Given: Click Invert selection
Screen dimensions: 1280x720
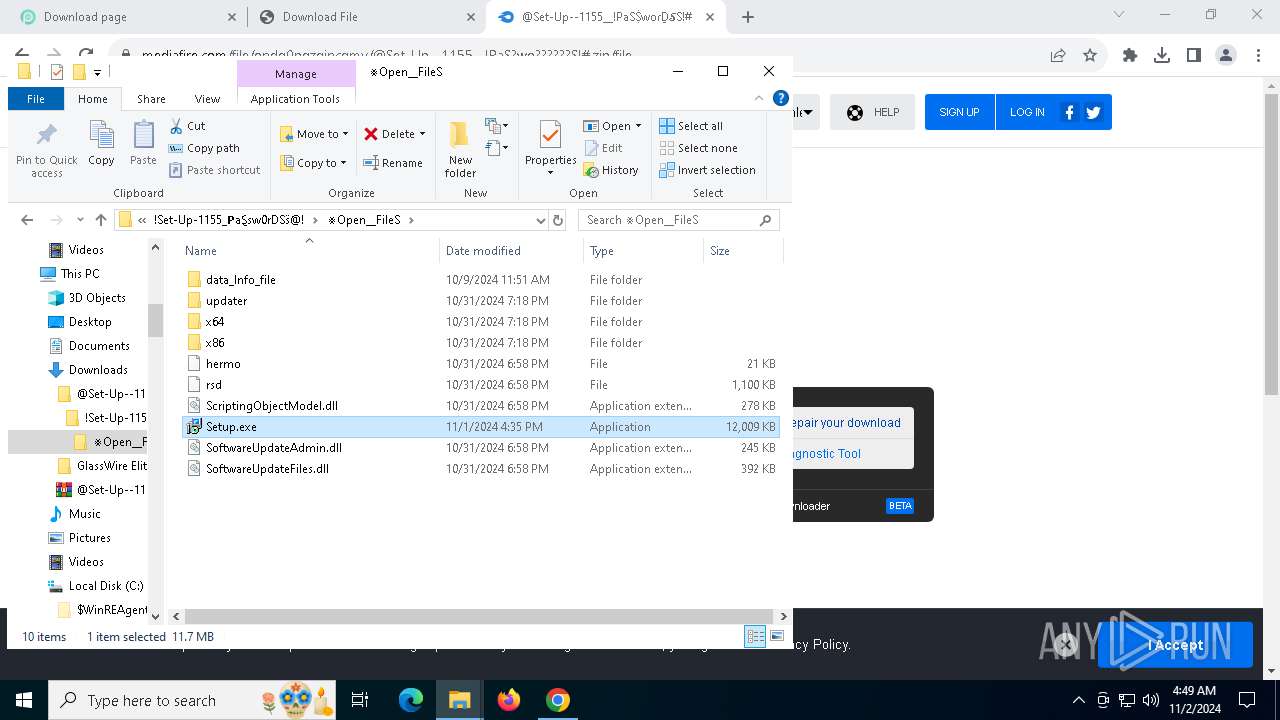Looking at the screenshot, I should pyautogui.click(x=707, y=170).
